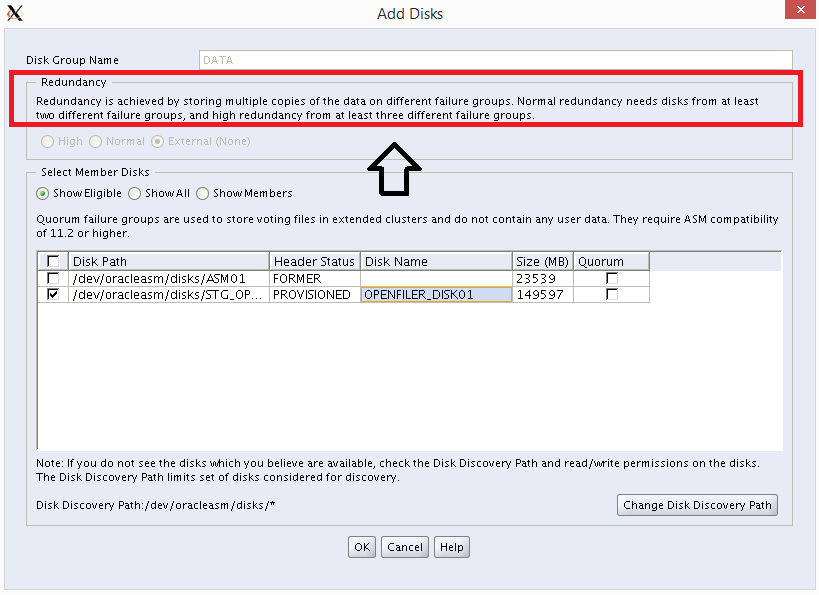Edit the OPENFILER_DISK01 disk name field

click(436, 295)
